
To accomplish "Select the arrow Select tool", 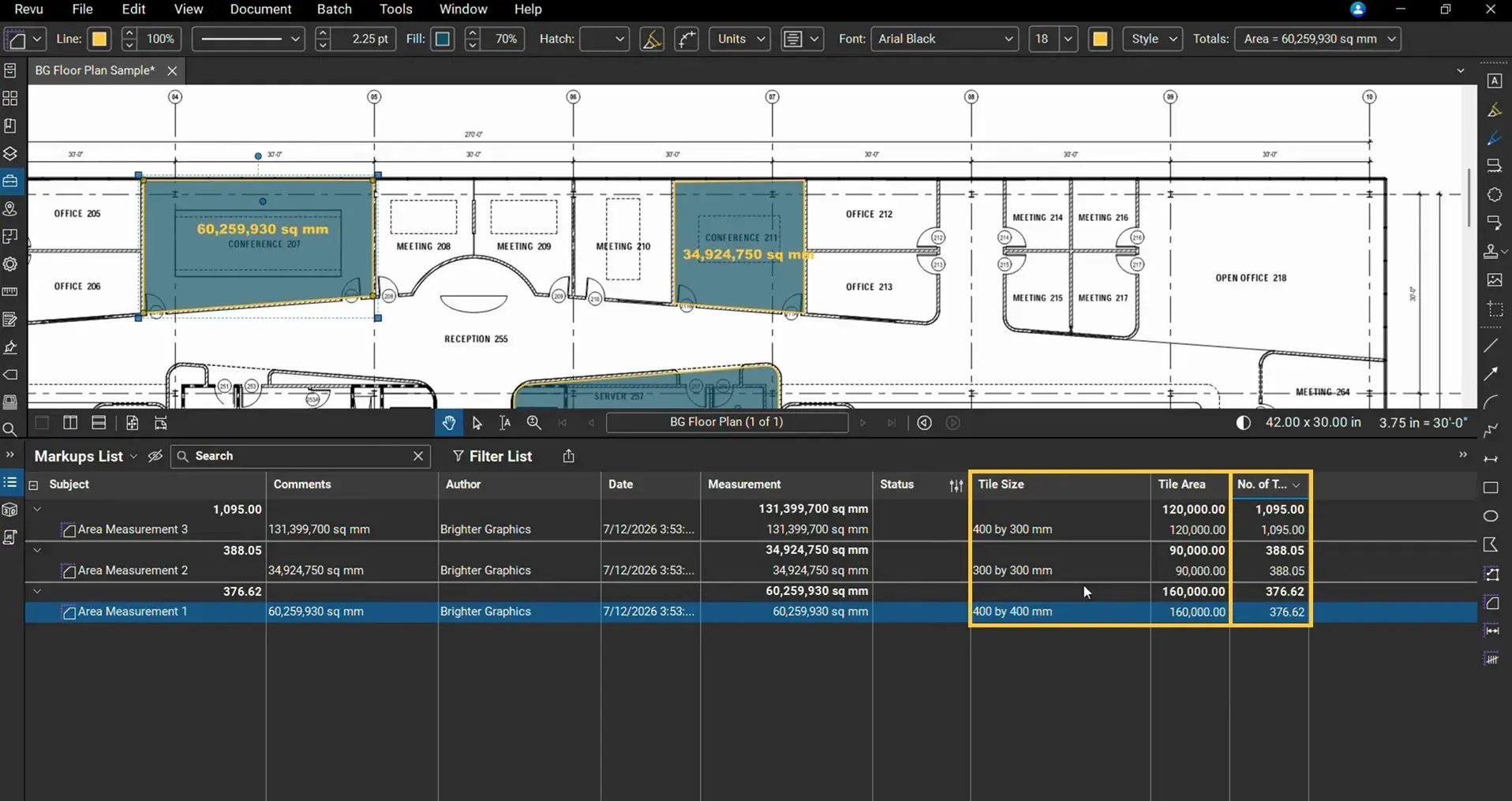I will [x=477, y=423].
